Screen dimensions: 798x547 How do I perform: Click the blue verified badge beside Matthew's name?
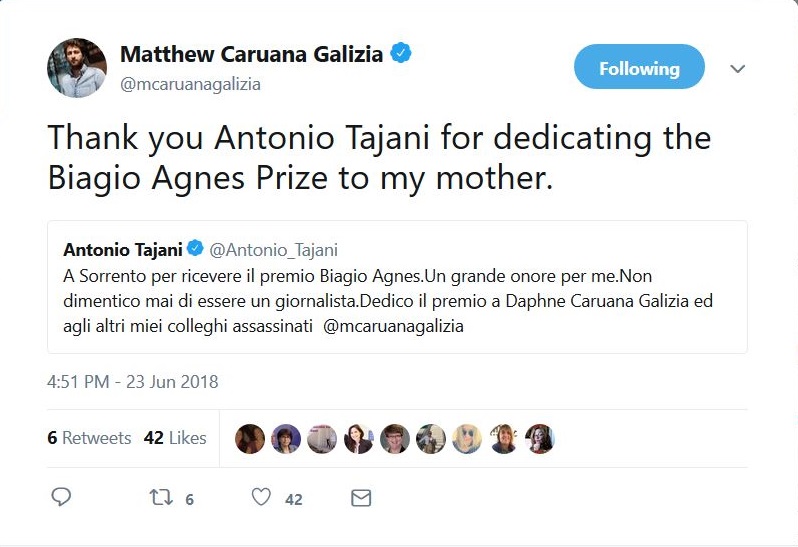point(402,54)
